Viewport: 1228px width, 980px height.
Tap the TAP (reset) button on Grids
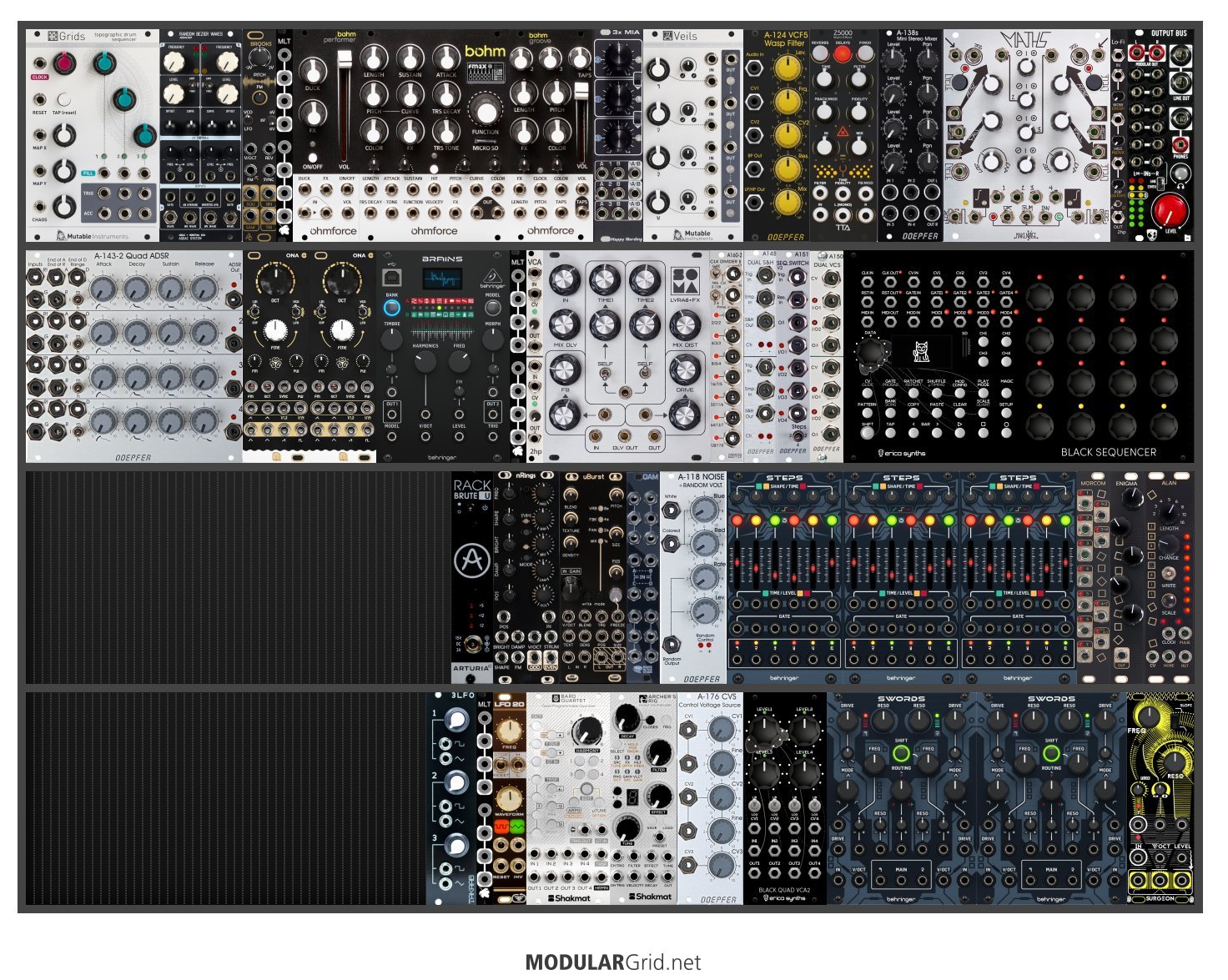point(64,100)
